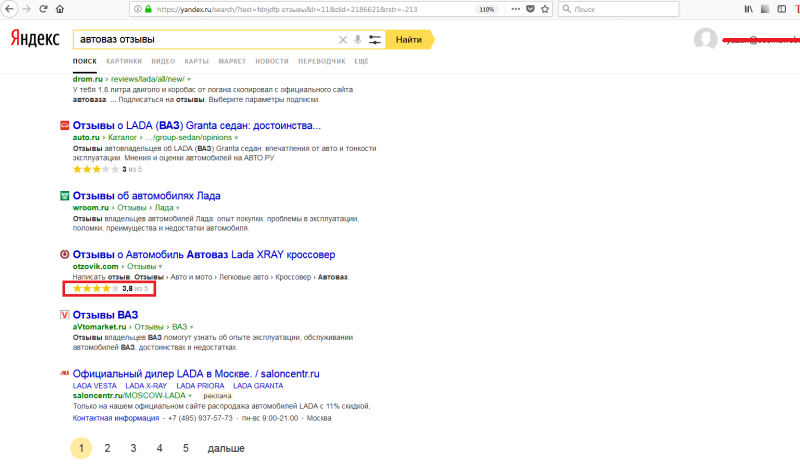Open Контактная информация link in ad
Viewport: 800px width, 469px height.
tap(116, 418)
